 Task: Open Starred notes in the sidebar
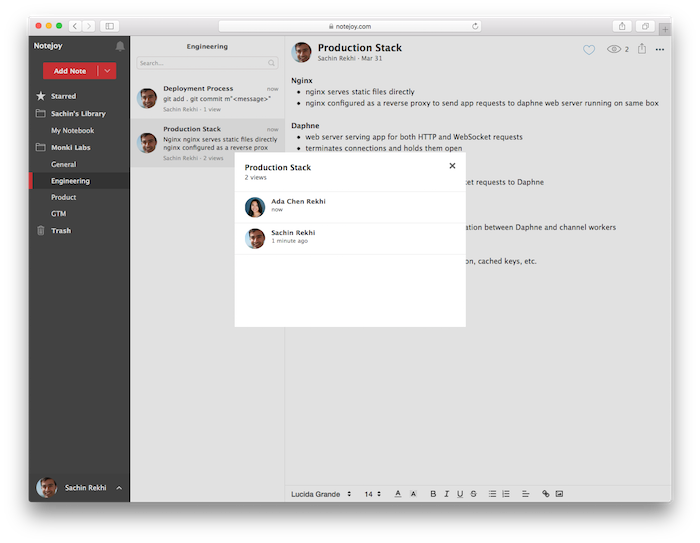coord(63,96)
